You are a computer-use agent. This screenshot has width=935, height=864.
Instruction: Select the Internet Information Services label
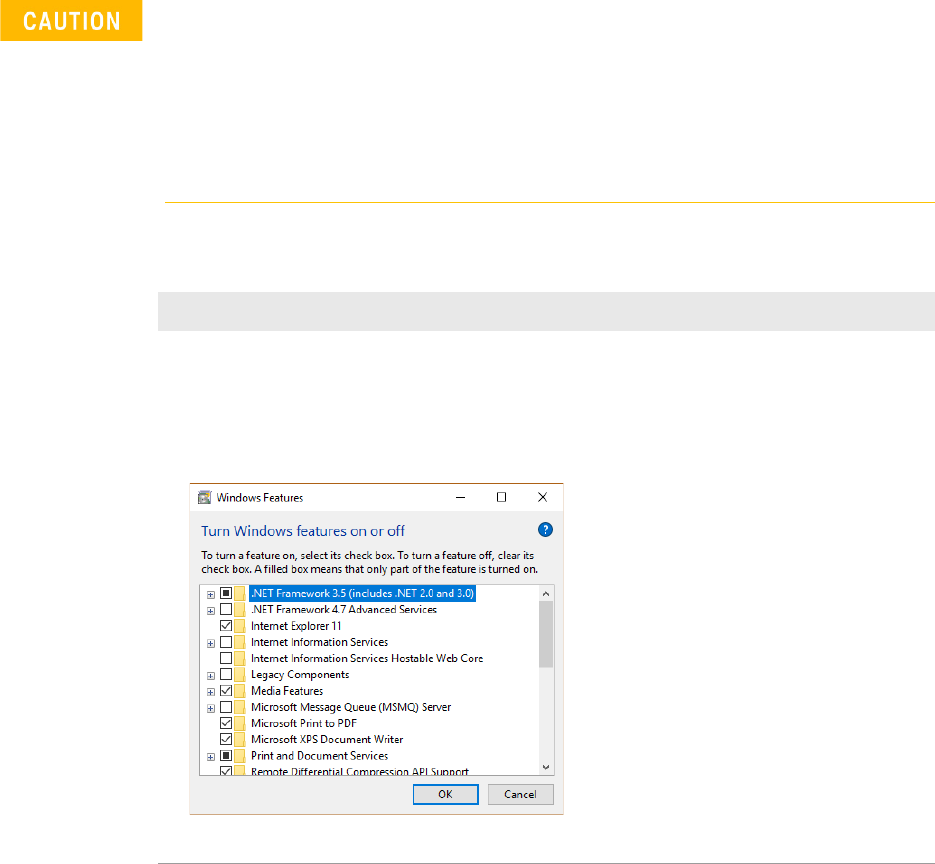click(x=320, y=642)
